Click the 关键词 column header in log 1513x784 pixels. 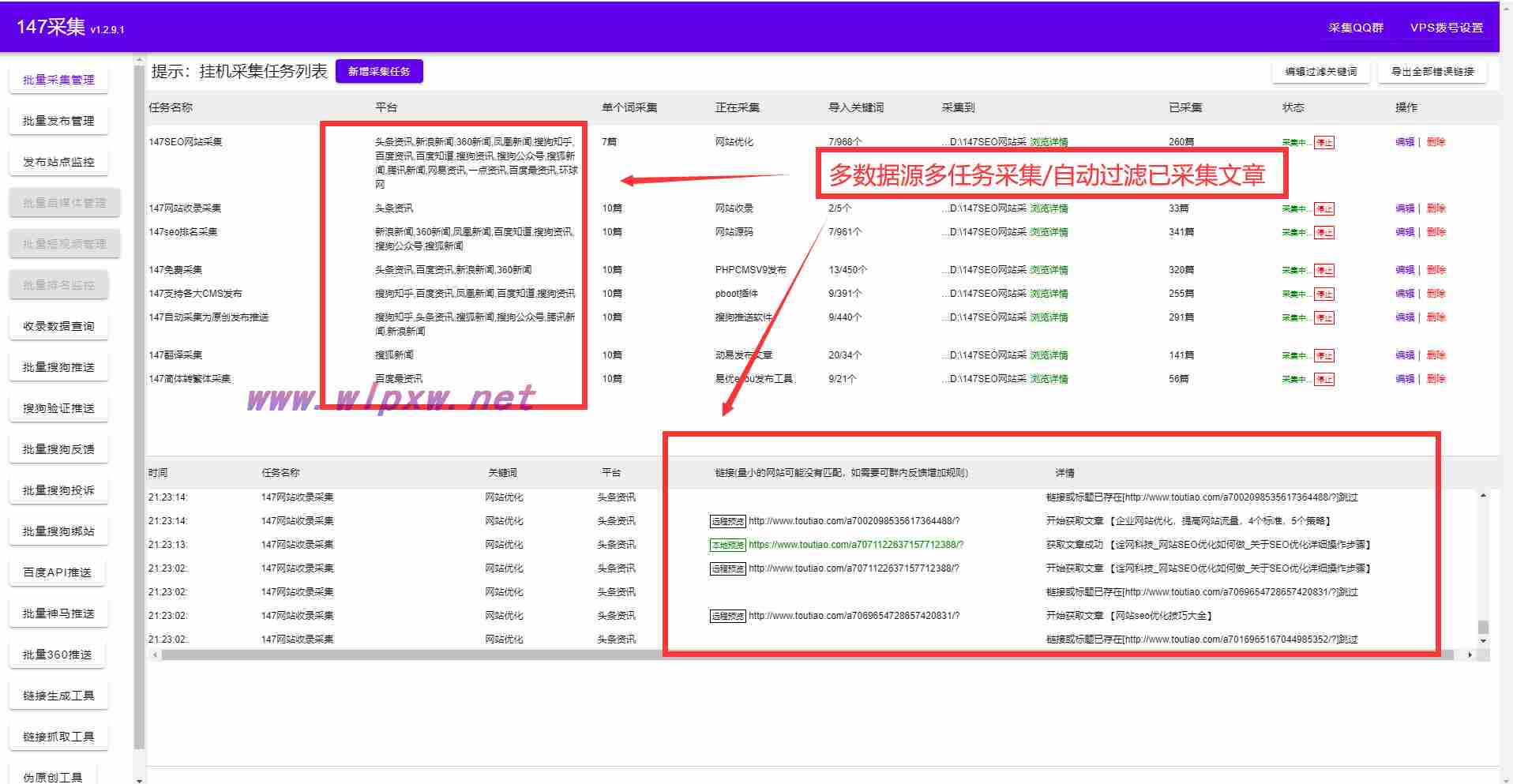[502, 473]
